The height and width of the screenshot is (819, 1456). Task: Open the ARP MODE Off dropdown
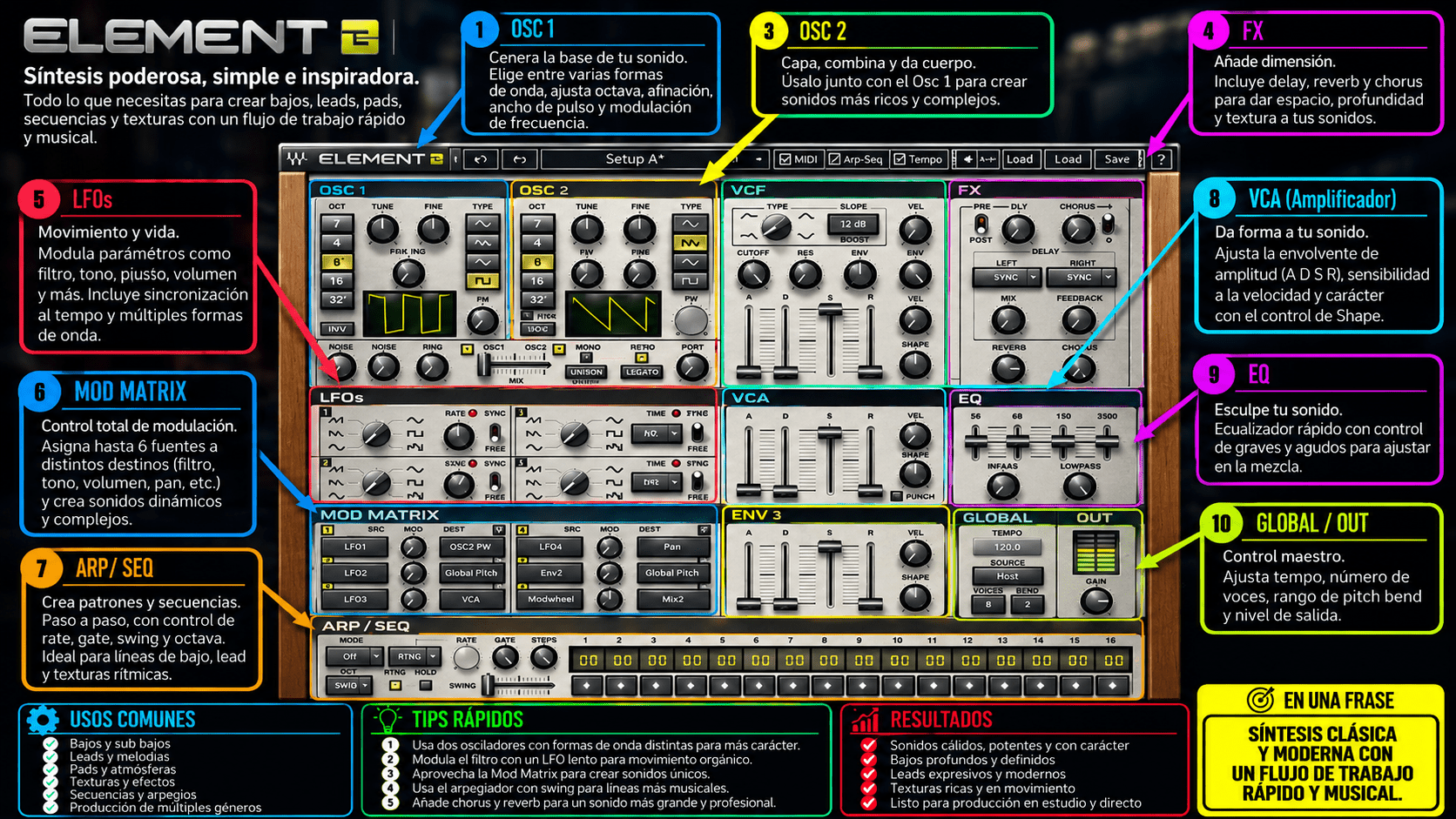(354, 656)
